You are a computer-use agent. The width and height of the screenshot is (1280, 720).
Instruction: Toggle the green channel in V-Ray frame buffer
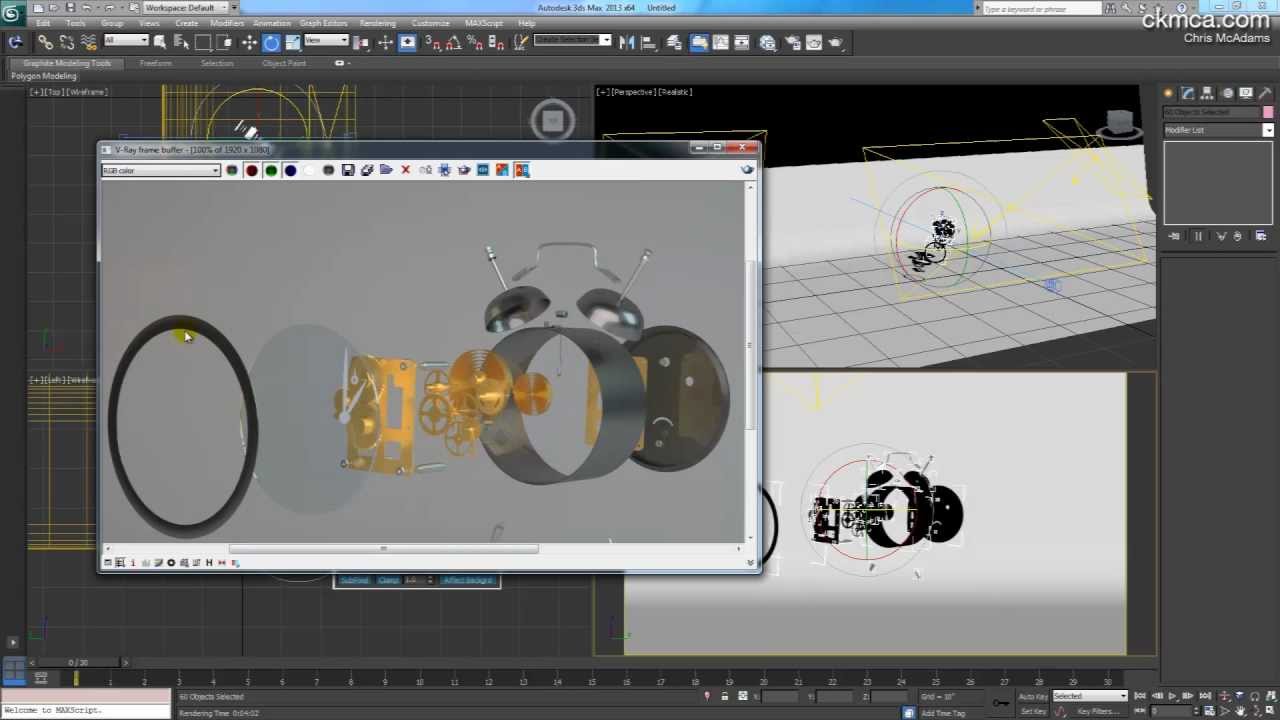pos(270,170)
